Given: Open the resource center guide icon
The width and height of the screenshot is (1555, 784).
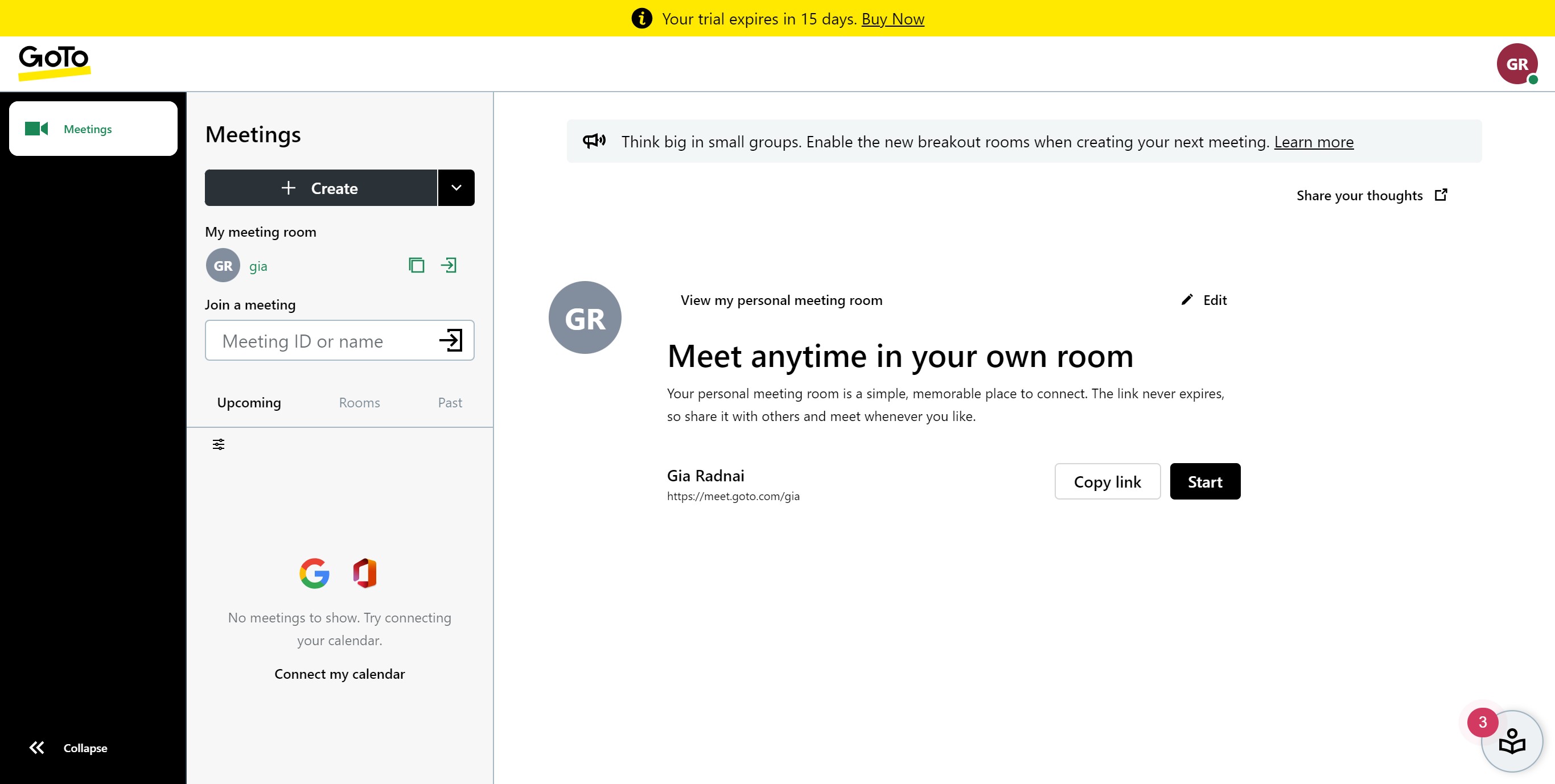Looking at the screenshot, I should (x=1512, y=741).
